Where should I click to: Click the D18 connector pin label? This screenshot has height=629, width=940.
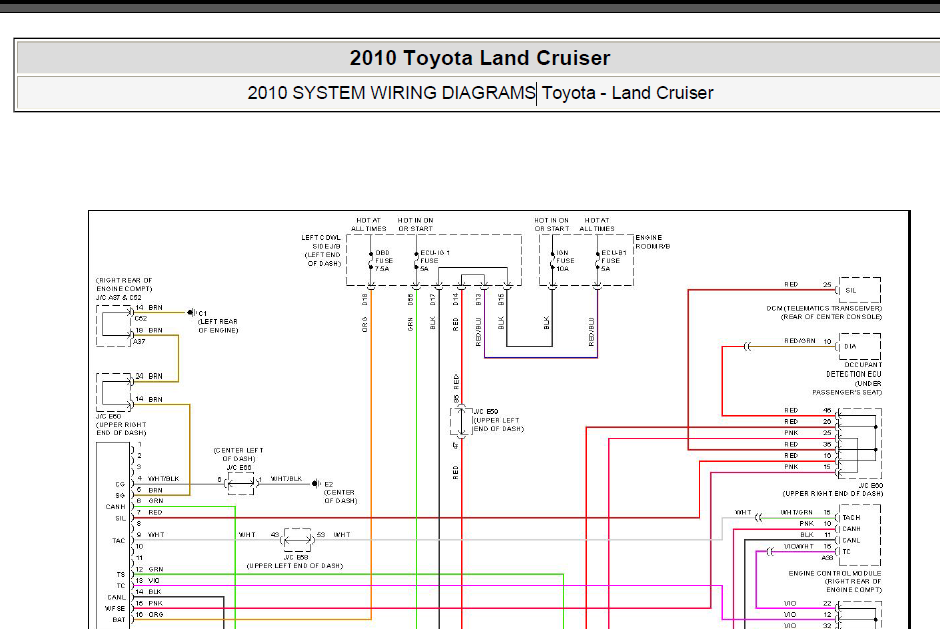[364, 299]
